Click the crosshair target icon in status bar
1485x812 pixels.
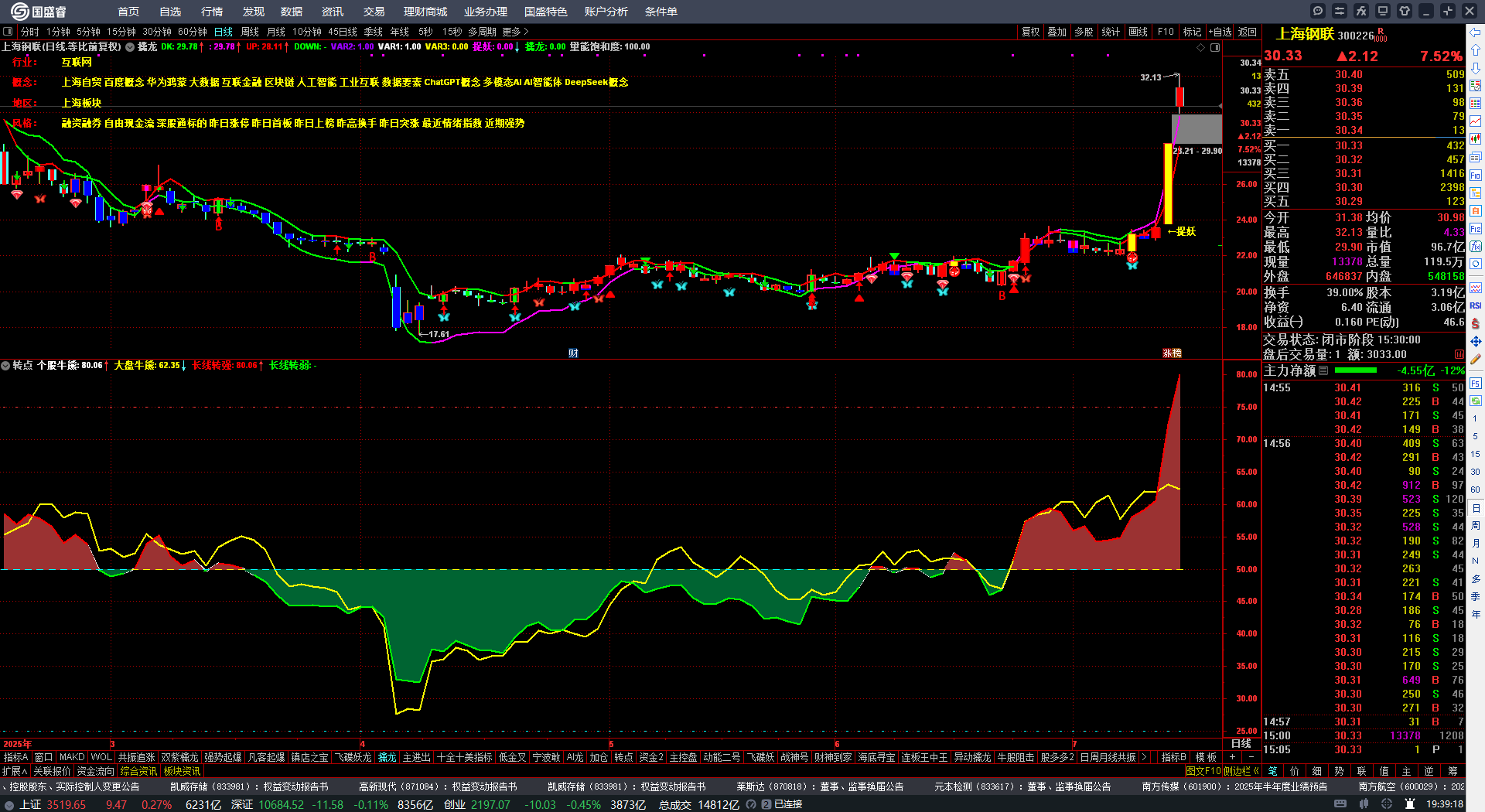pyautogui.click(x=1386, y=804)
